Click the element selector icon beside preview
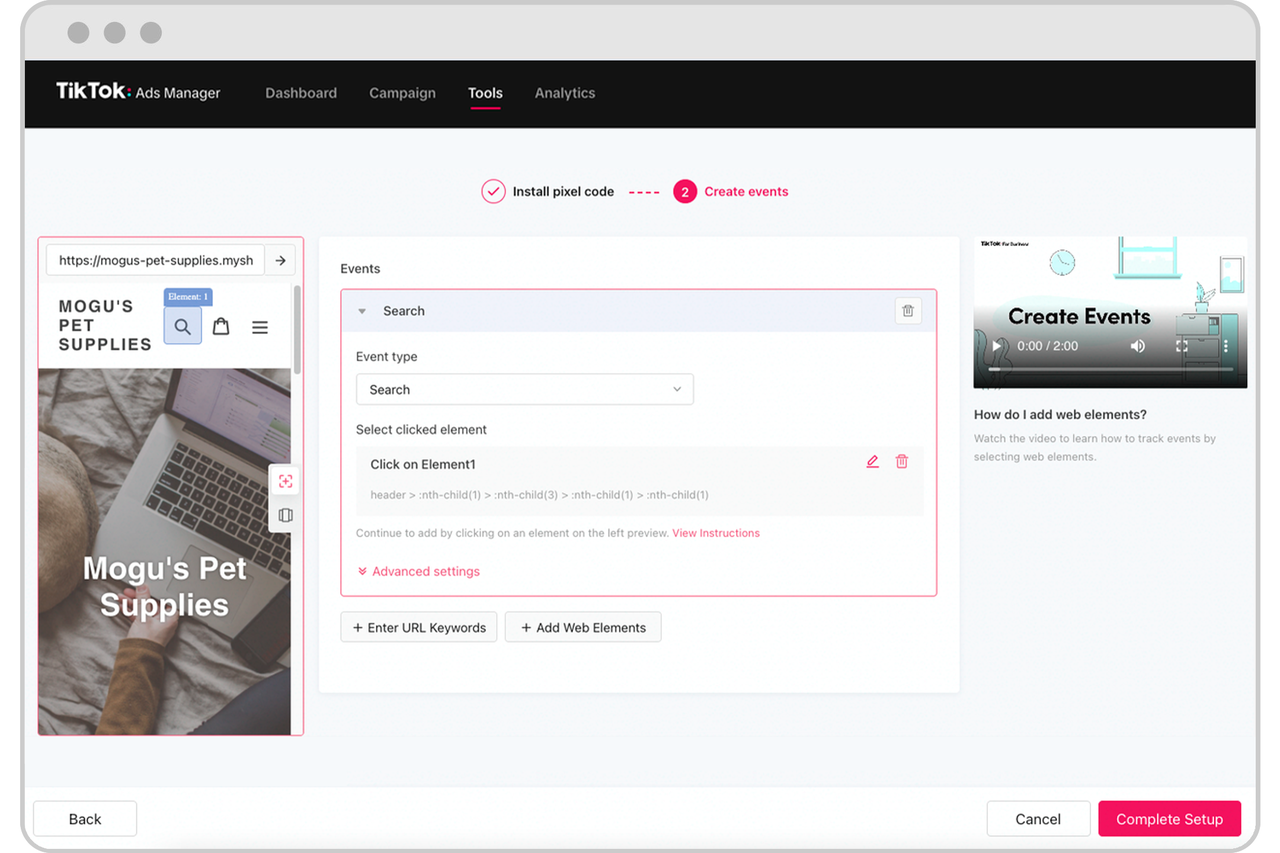The height and width of the screenshot is (853, 1280). pyautogui.click(x=286, y=482)
